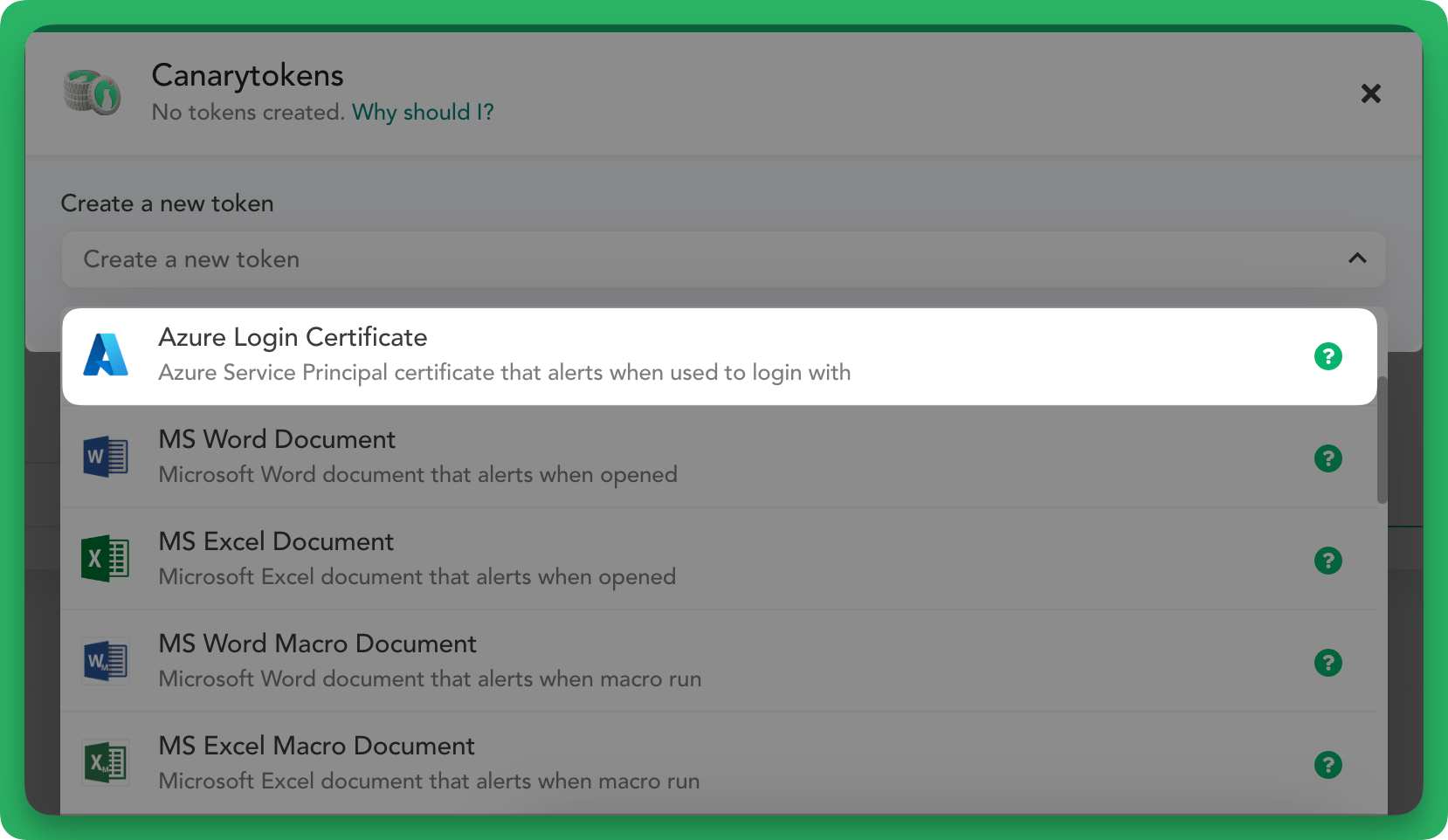Click the Canarytokens coin logo
Screen dimensions: 1448x840
tap(92, 93)
